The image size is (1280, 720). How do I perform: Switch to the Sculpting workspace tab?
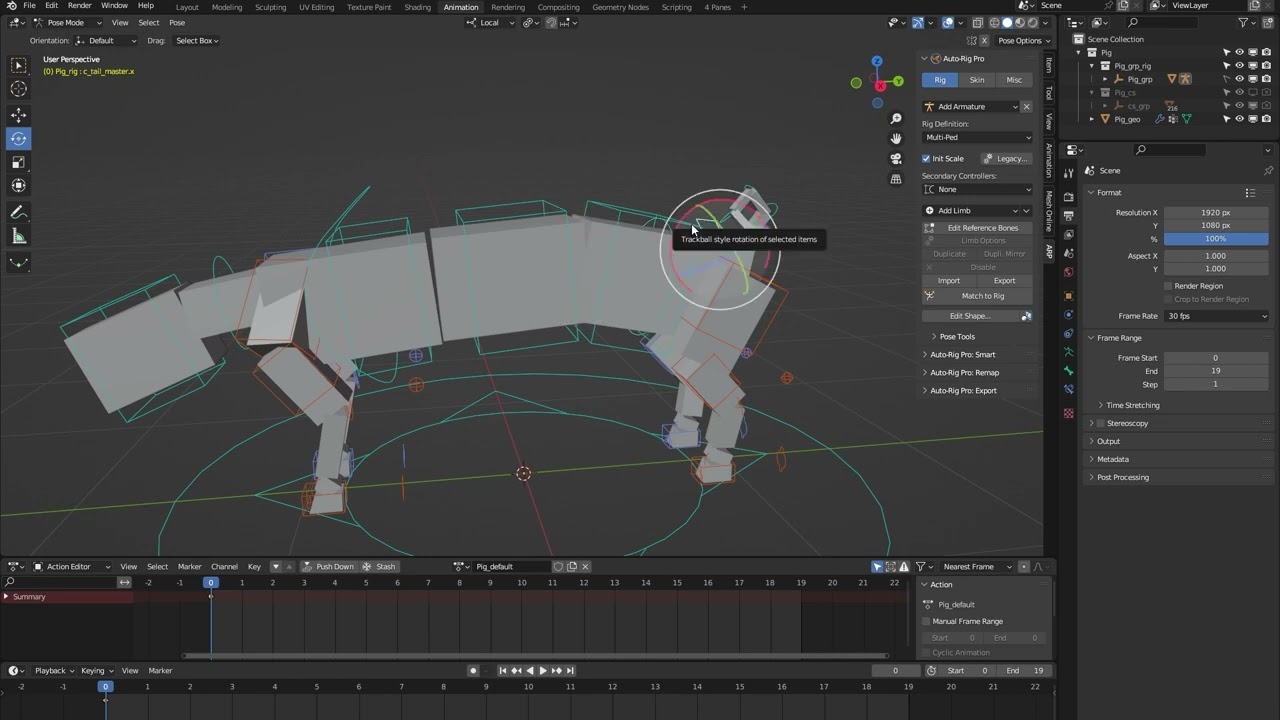click(270, 7)
